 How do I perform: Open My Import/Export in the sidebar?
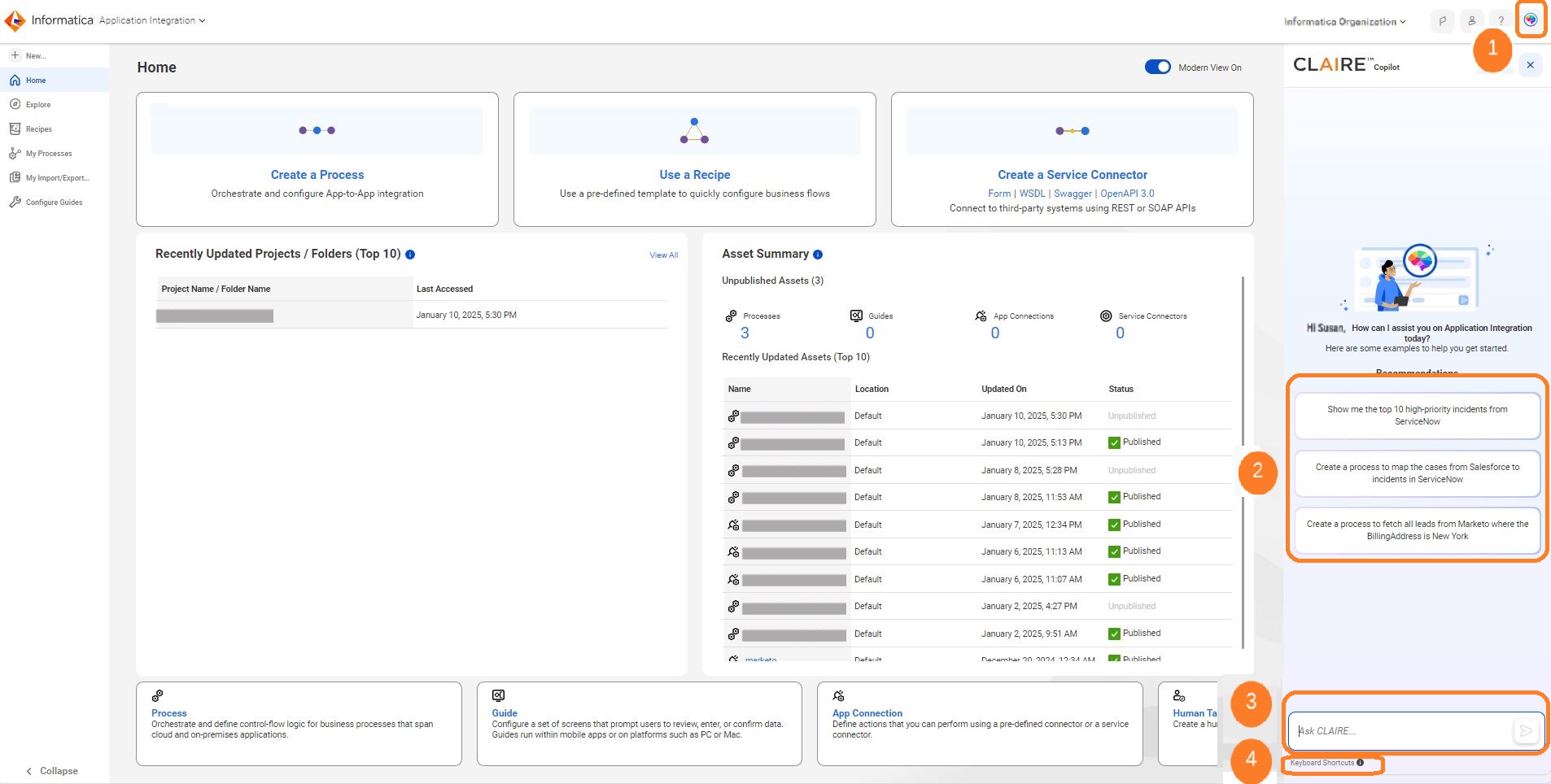coord(55,178)
